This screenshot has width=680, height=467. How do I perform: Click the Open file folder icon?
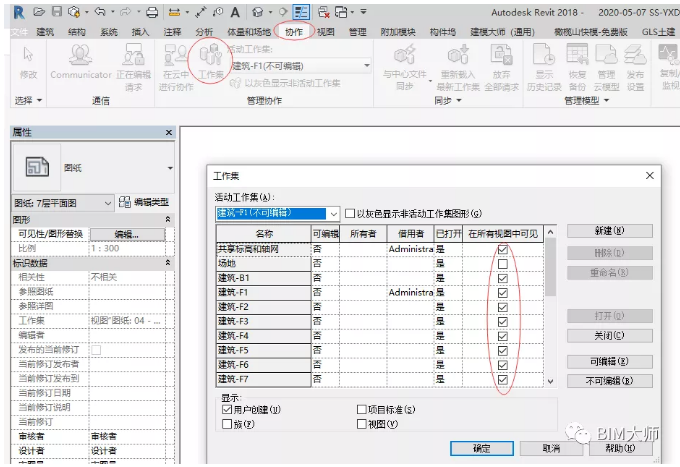[x=39, y=12]
